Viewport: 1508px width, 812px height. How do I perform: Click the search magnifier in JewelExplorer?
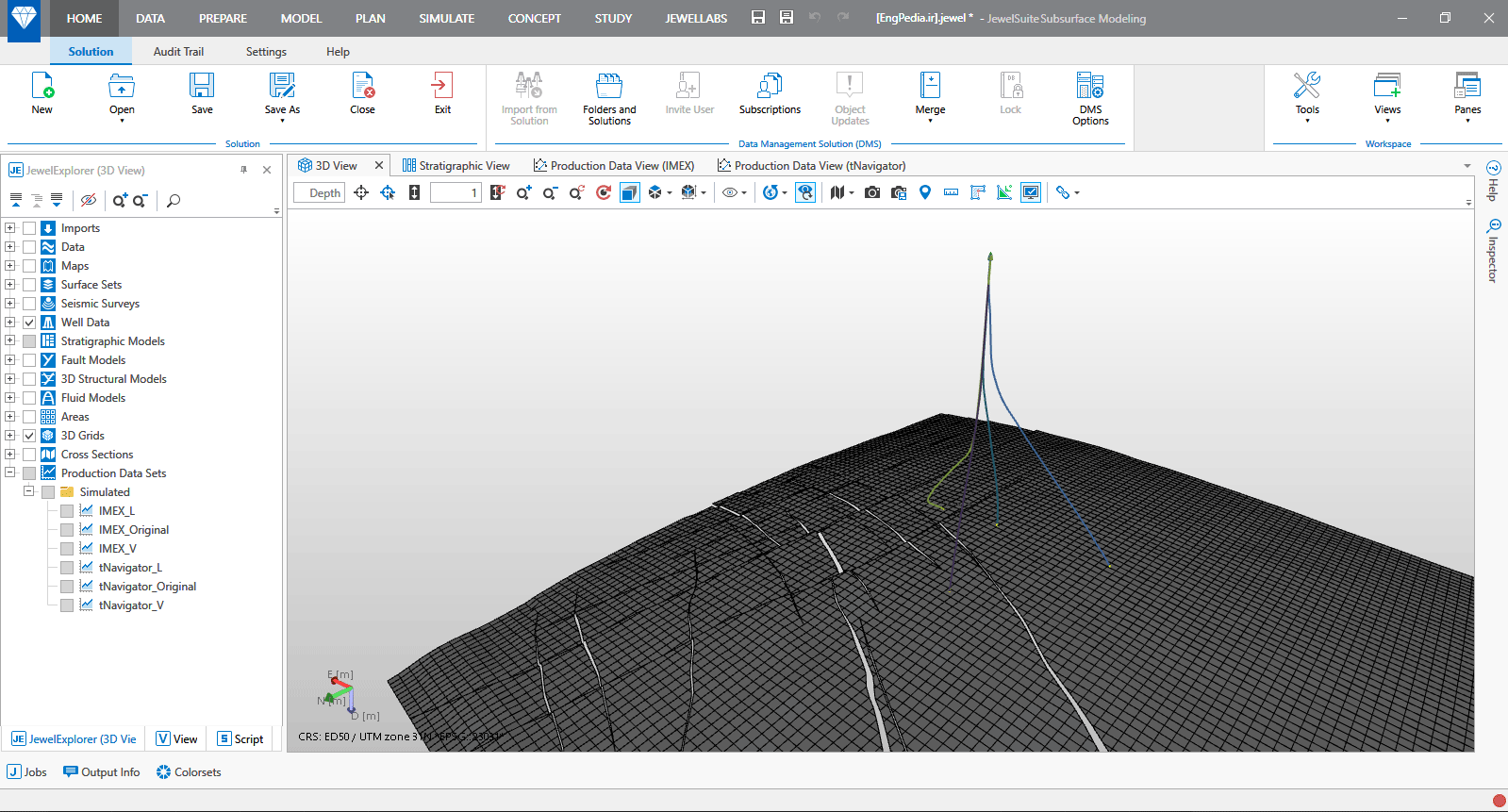[x=174, y=200]
